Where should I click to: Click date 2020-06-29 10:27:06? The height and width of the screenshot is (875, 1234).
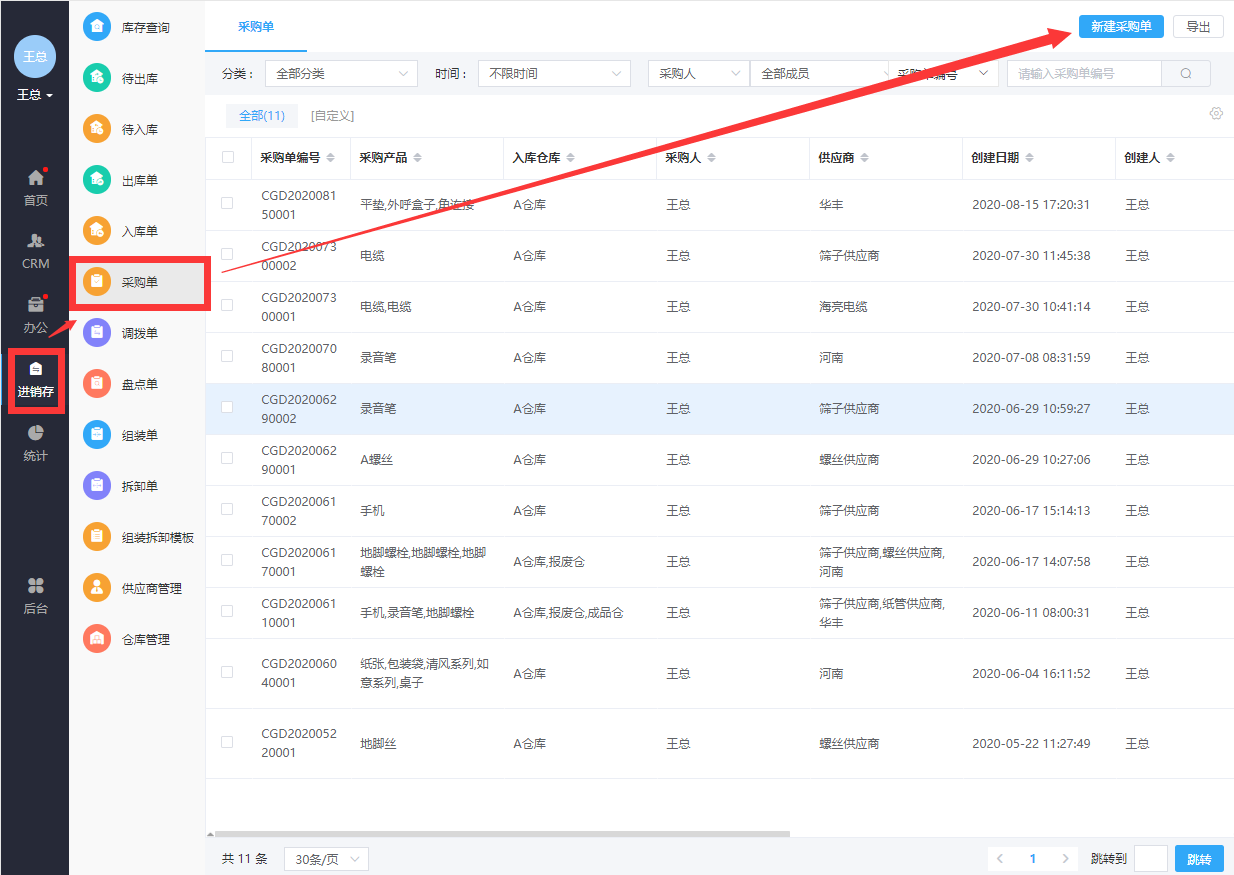(x=1031, y=460)
